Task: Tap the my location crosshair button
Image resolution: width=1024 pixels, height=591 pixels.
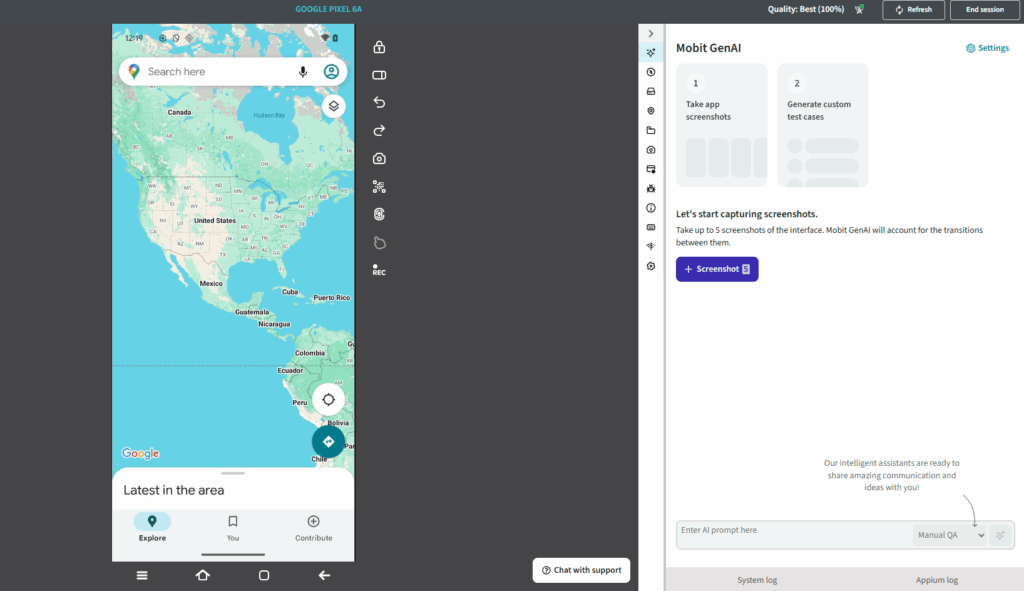Action: click(x=328, y=399)
